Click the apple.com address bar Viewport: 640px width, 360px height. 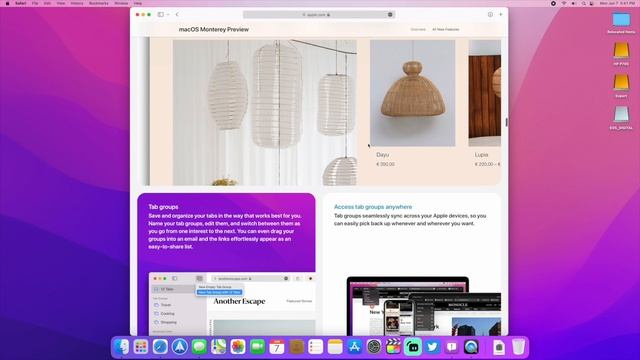click(x=319, y=15)
